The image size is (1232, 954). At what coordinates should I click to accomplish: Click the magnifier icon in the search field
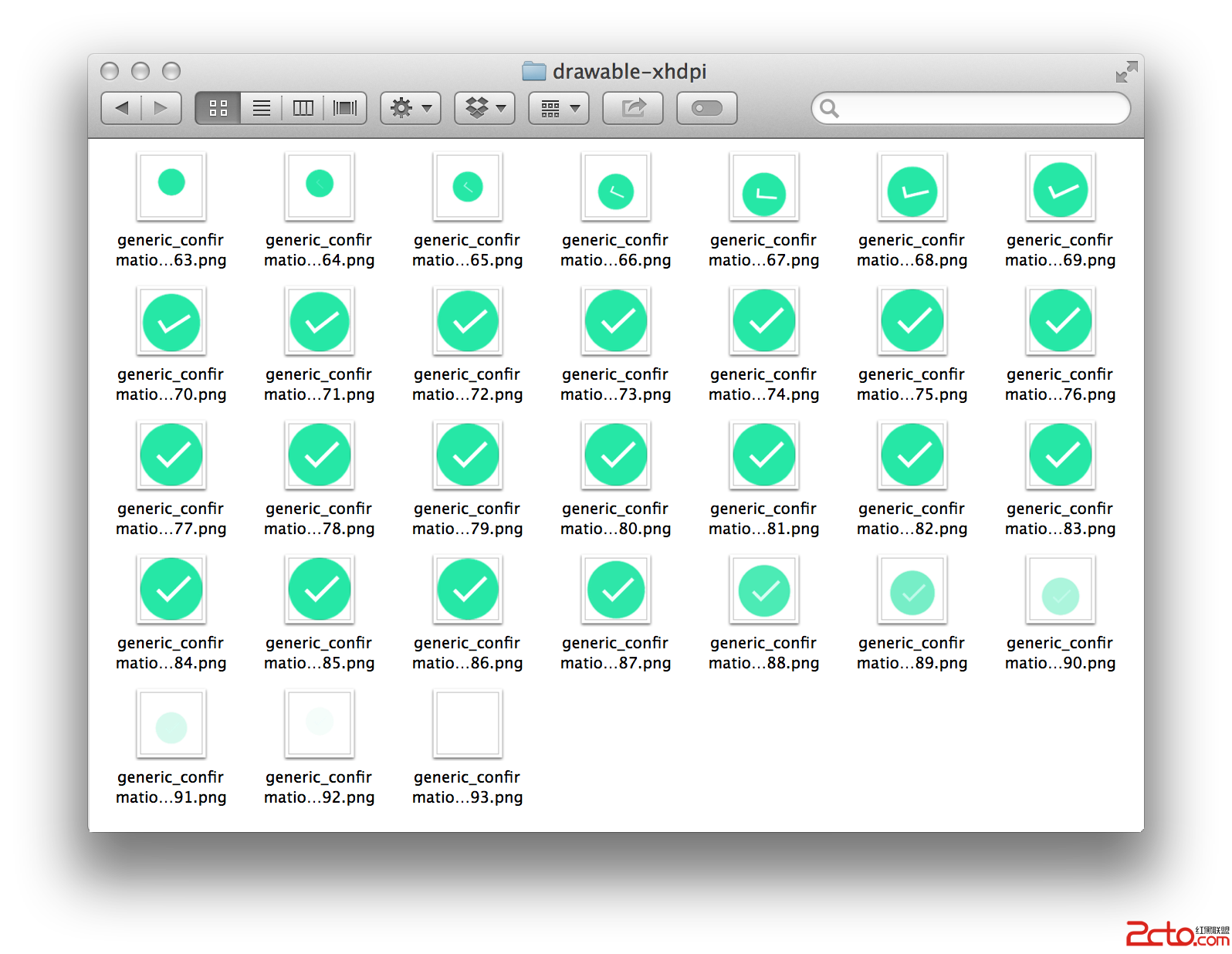click(x=829, y=108)
